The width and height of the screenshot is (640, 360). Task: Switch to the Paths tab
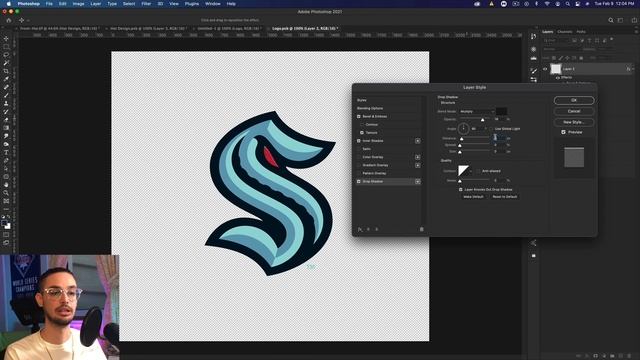click(x=581, y=31)
